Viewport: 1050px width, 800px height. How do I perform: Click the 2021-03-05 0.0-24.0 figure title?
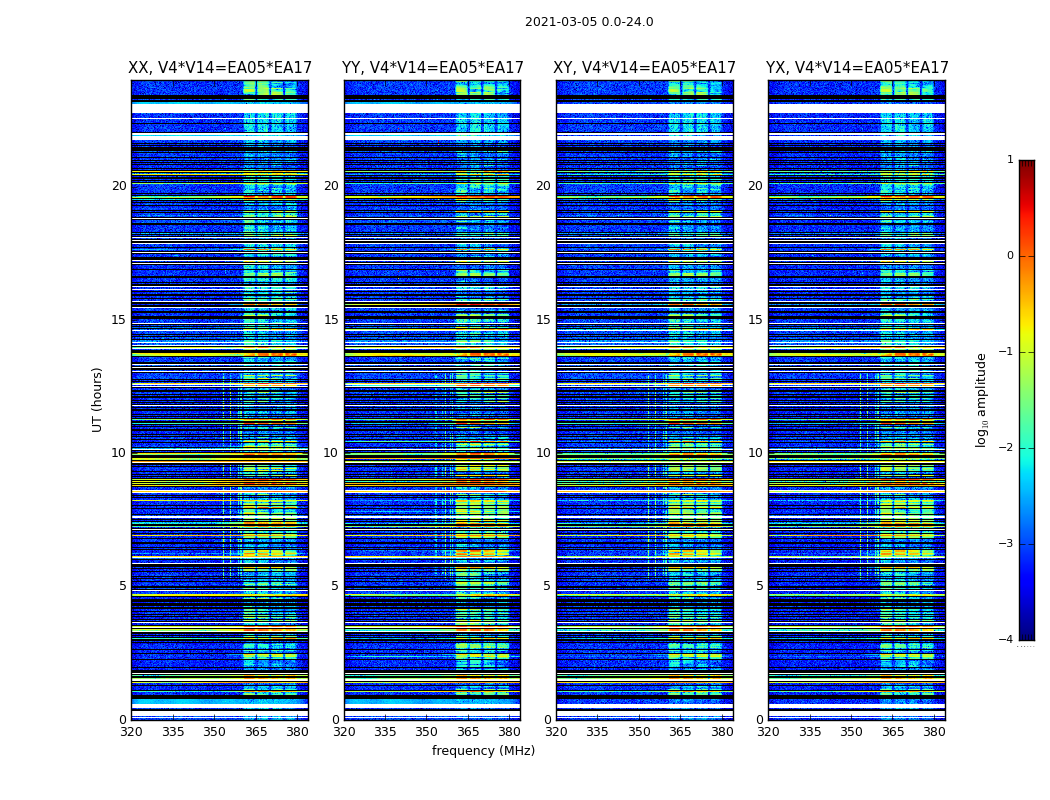(589, 21)
